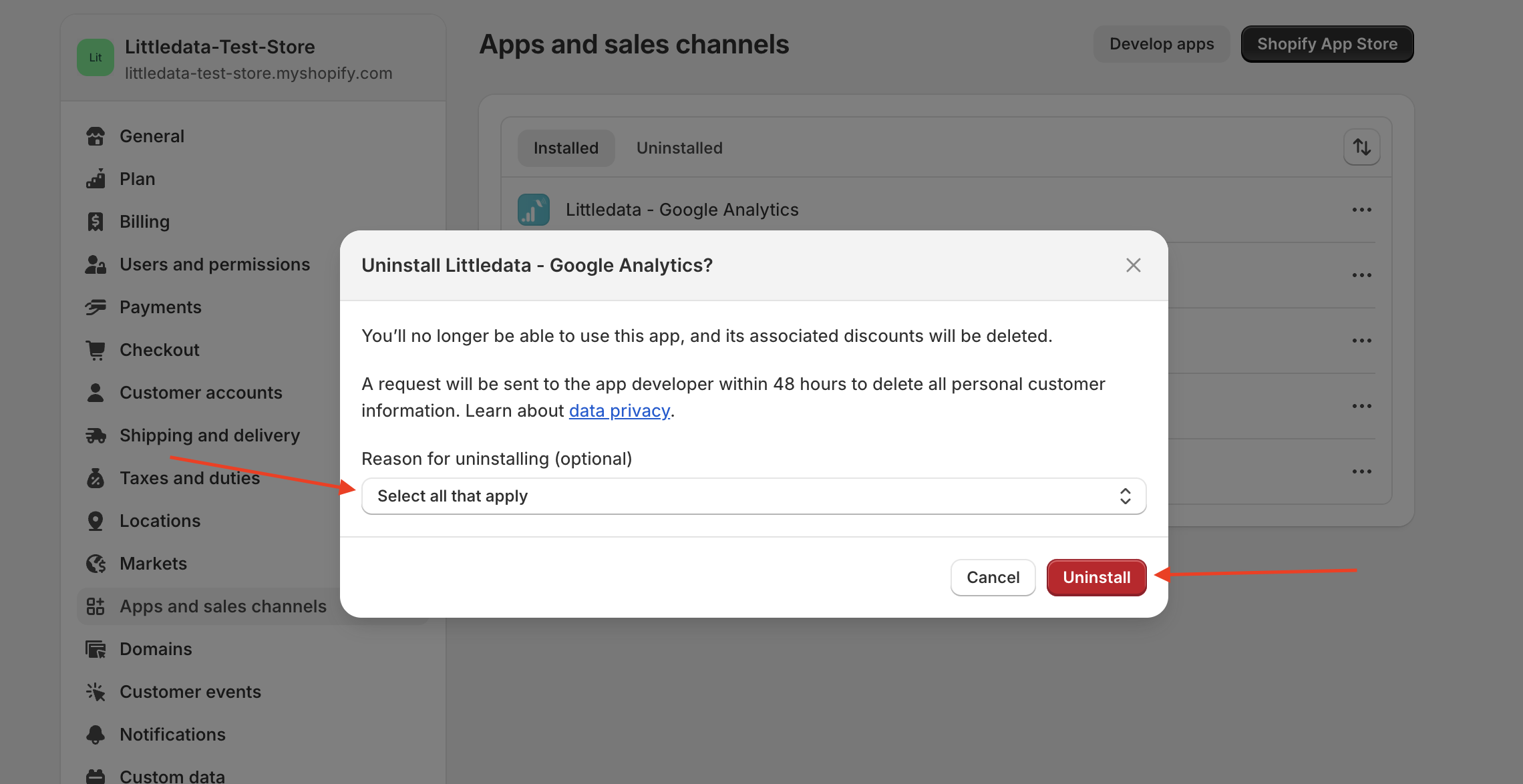The image size is (1523, 784).
Task: Click the Payments hand icon
Action: point(96,307)
